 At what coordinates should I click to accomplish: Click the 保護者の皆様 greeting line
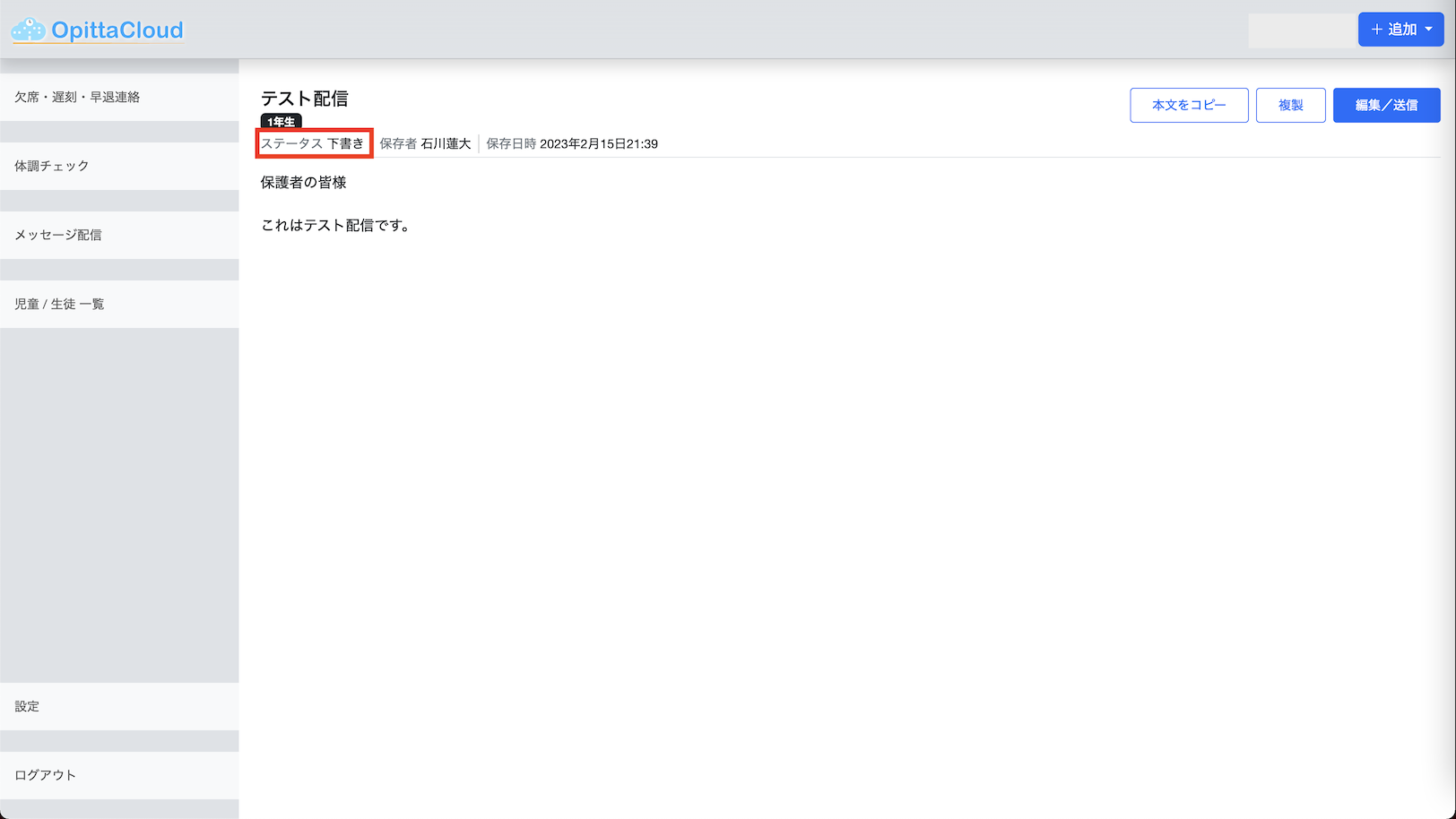[x=303, y=182]
